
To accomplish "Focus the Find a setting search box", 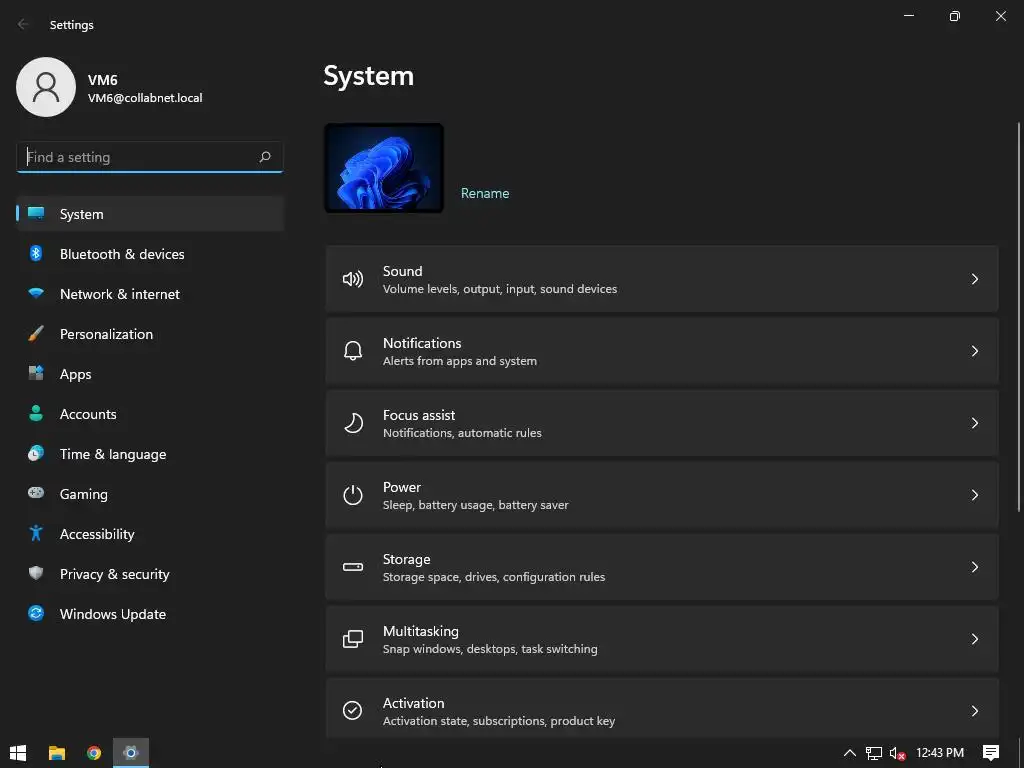I will [138, 157].
